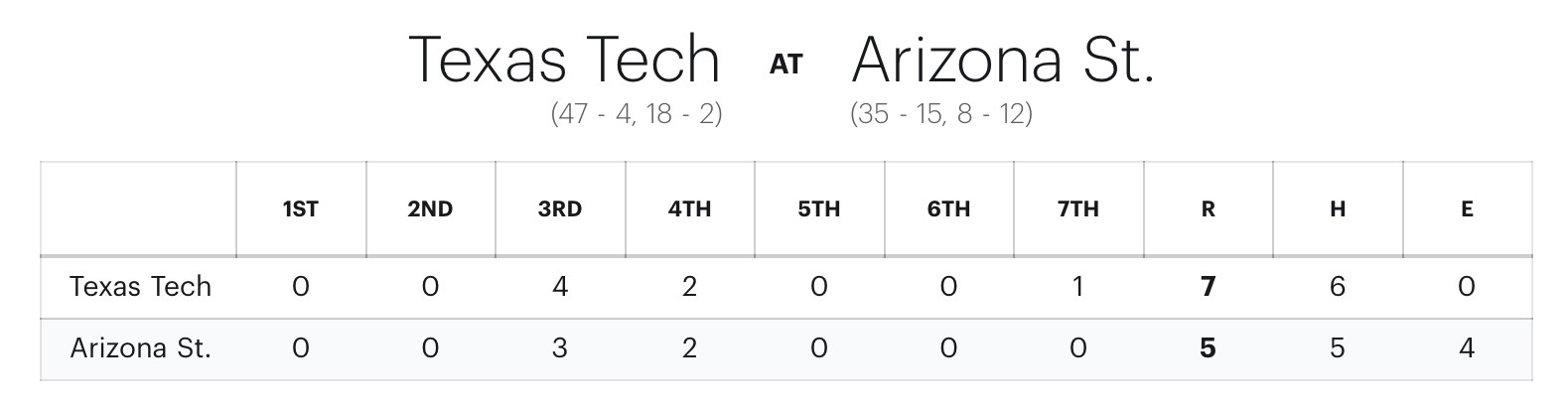Click Texas Tech record (47 - 4, 18 - 2)
This screenshot has height=411, width=1568.
click(637, 114)
